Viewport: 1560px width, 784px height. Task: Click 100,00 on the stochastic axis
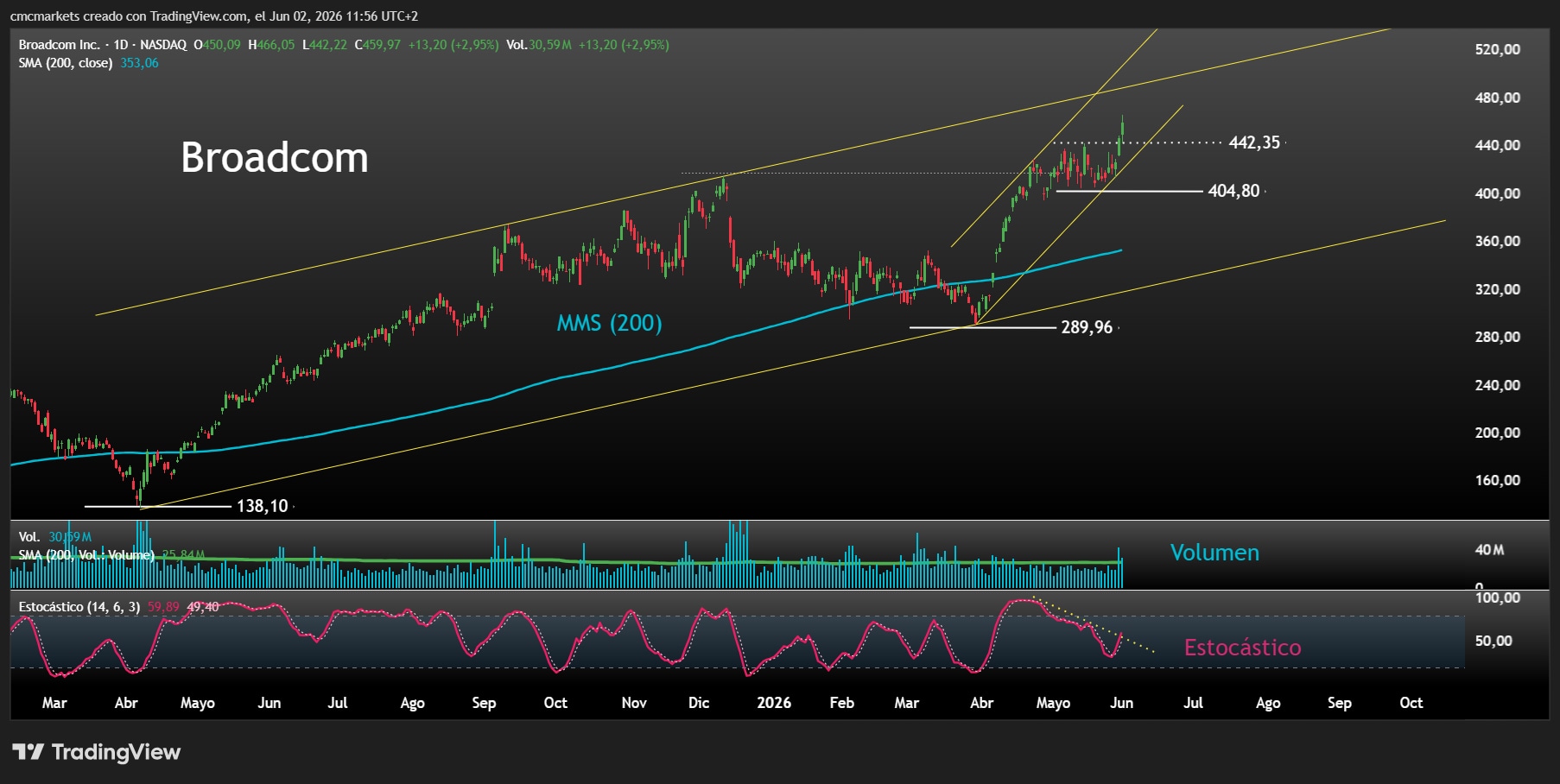click(1498, 597)
